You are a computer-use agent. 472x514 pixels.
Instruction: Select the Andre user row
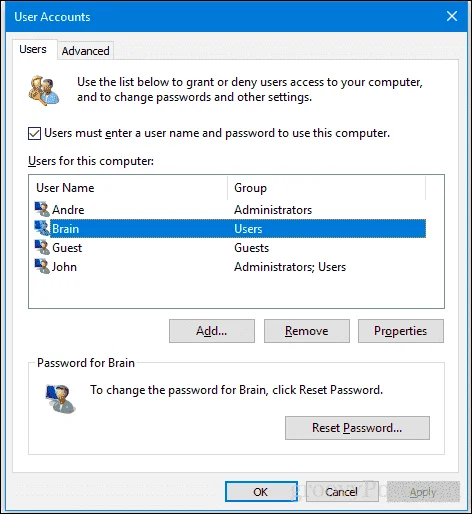click(230, 210)
